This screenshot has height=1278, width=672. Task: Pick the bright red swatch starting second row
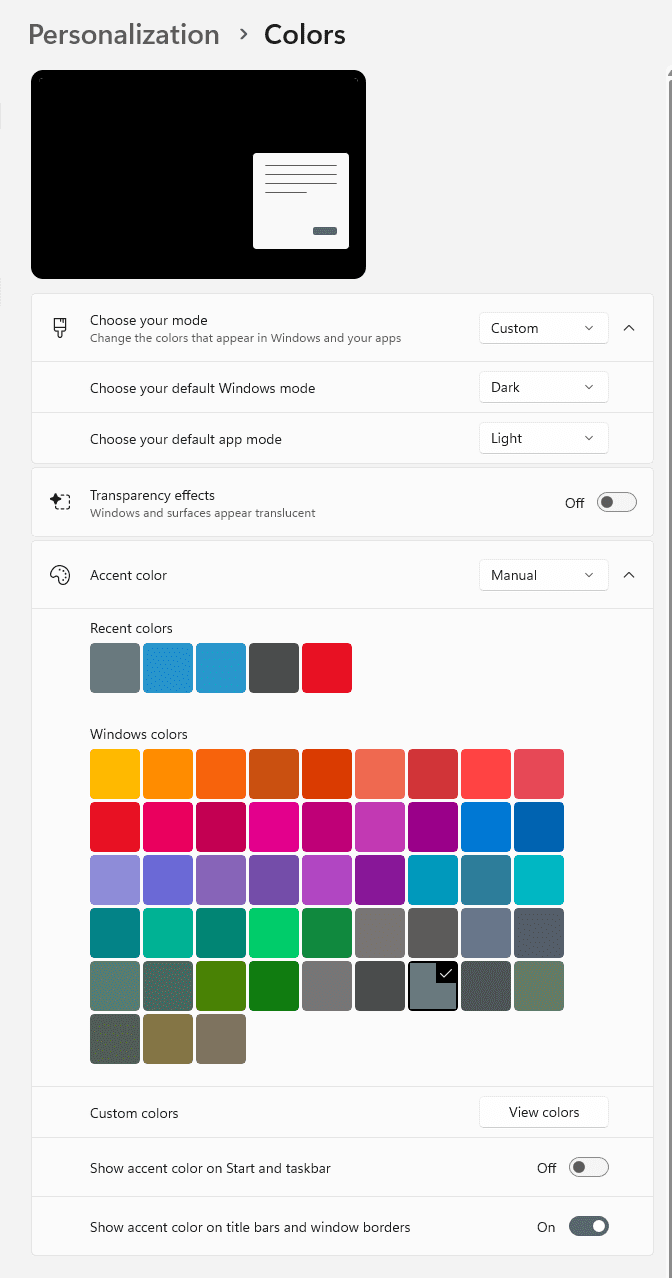[115, 827]
